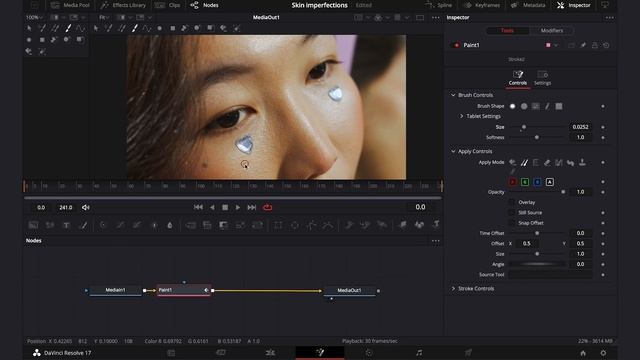
Task: Adjust the Time Offset slider
Action: pyautogui.click(x=538, y=233)
